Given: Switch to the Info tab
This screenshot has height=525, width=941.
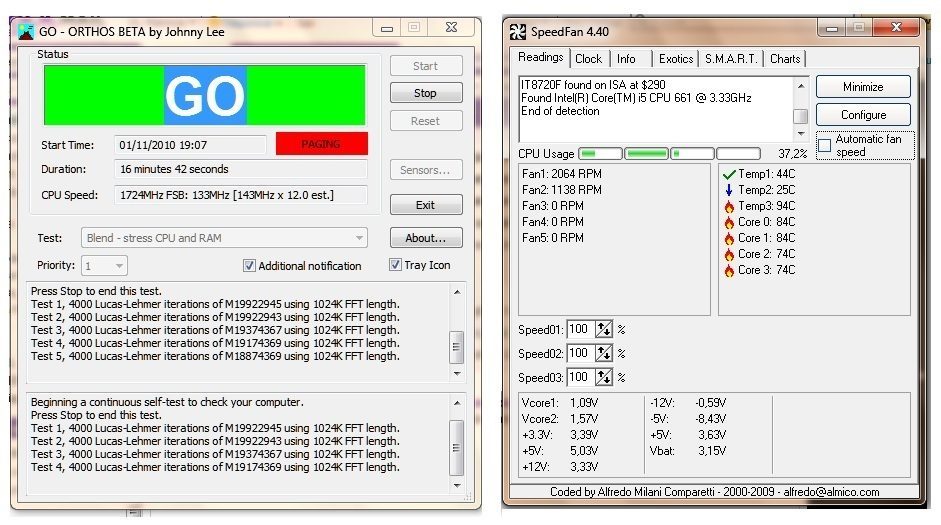Looking at the screenshot, I should click(626, 59).
